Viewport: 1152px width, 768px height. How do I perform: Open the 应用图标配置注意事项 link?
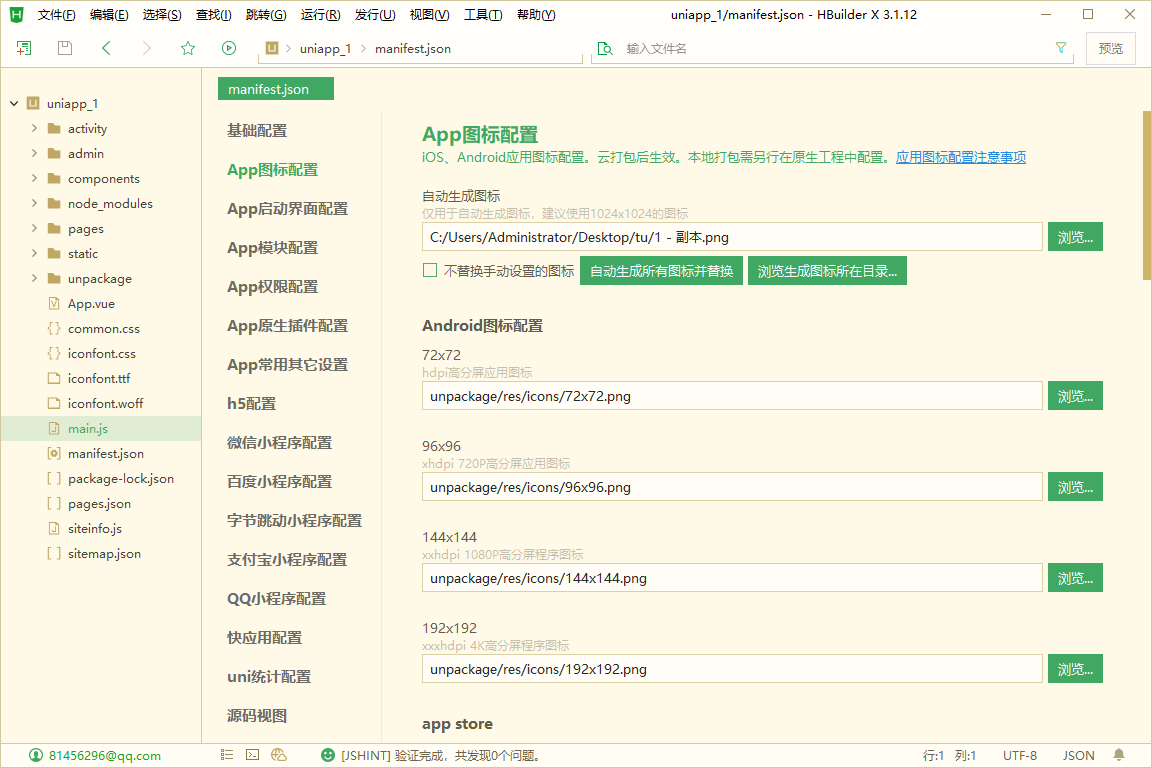960,157
